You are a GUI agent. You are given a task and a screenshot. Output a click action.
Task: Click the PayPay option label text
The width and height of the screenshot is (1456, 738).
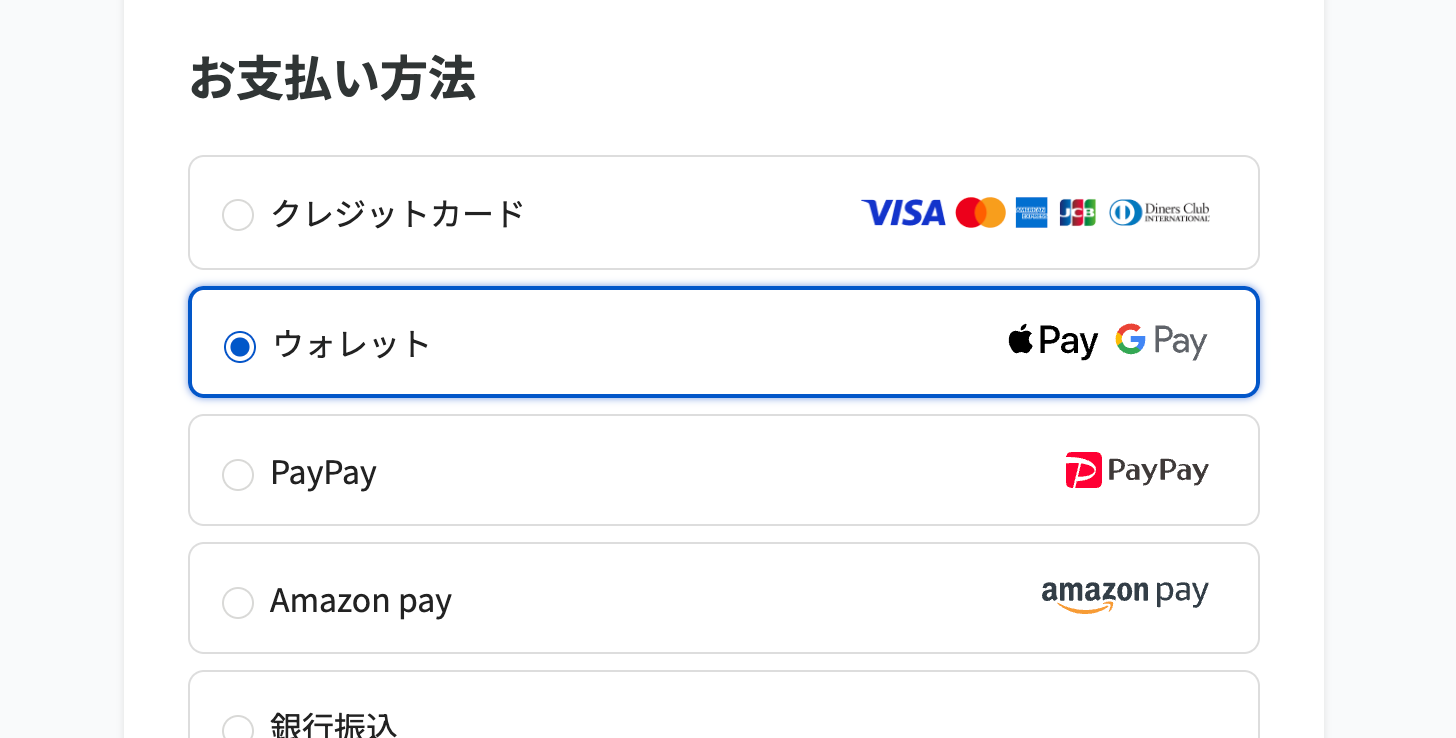pos(323,473)
